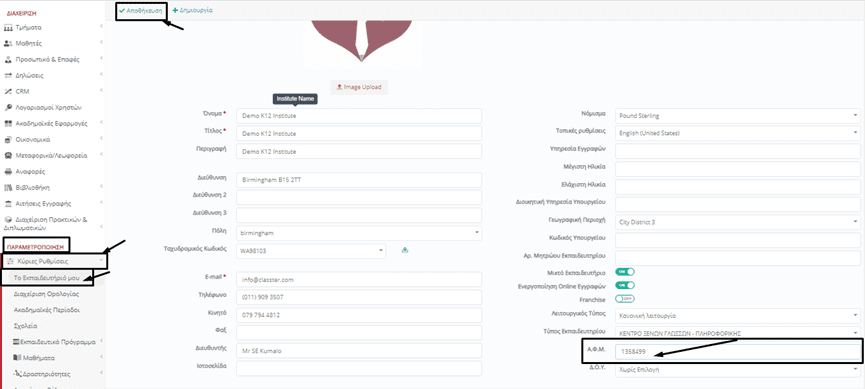
Task: Click the Ελάχιστη Ηλικία field
Action: coord(737,187)
